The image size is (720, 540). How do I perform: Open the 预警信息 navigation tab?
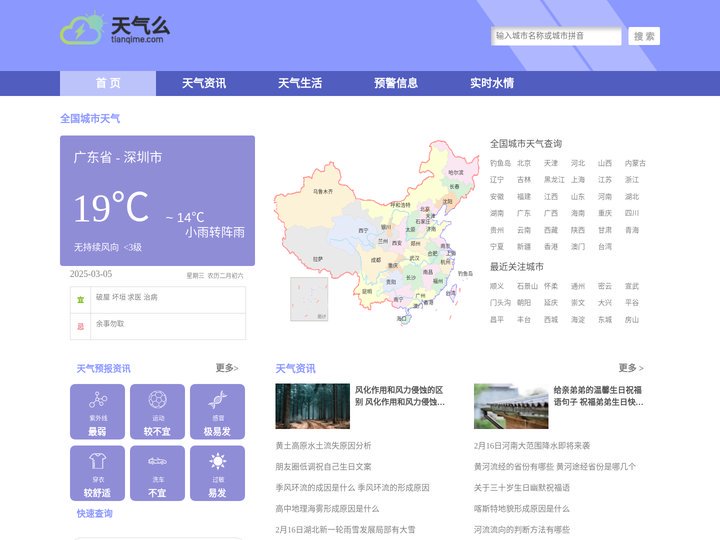click(x=396, y=83)
